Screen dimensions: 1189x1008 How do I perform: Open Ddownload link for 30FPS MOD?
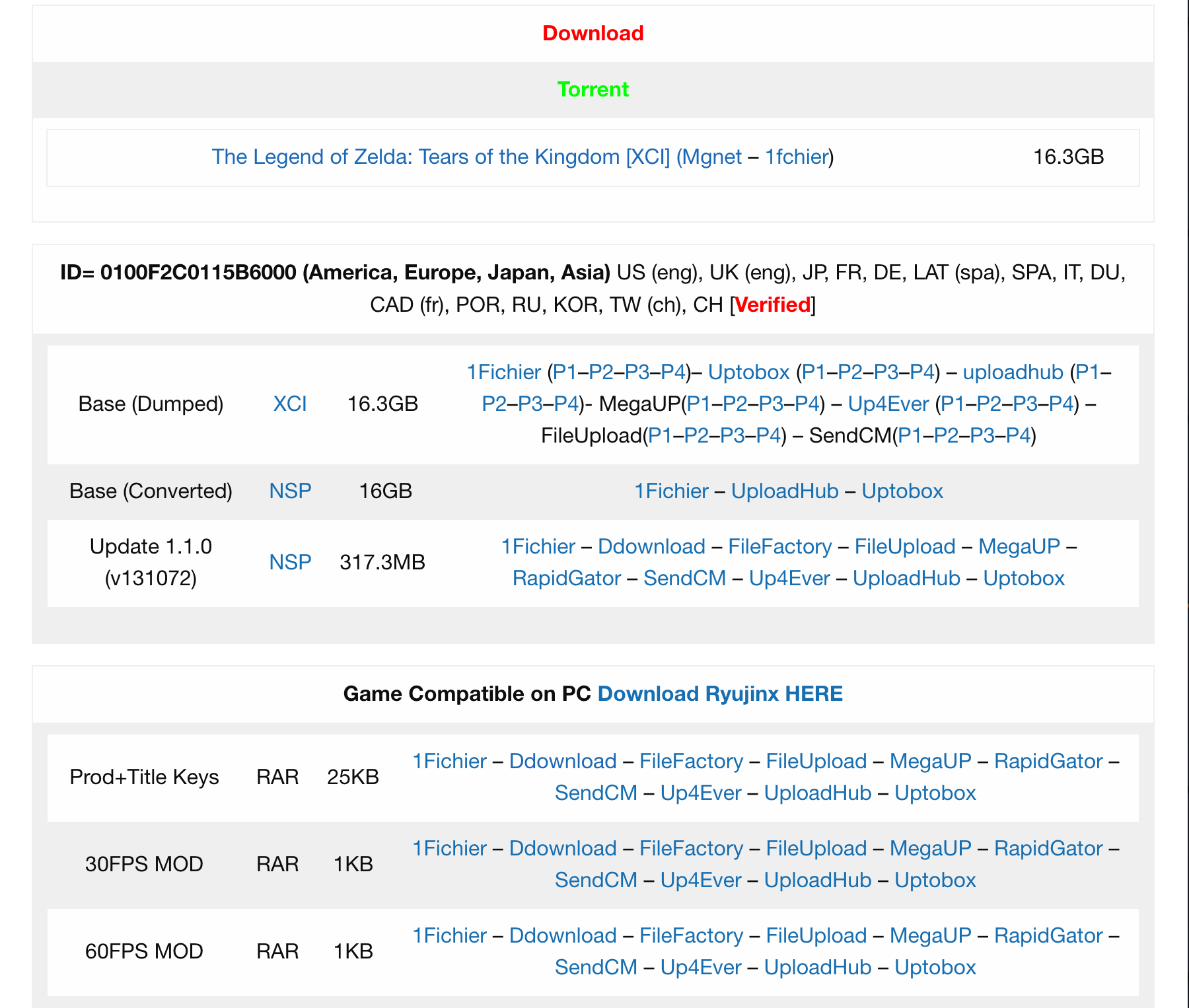[563, 848]
